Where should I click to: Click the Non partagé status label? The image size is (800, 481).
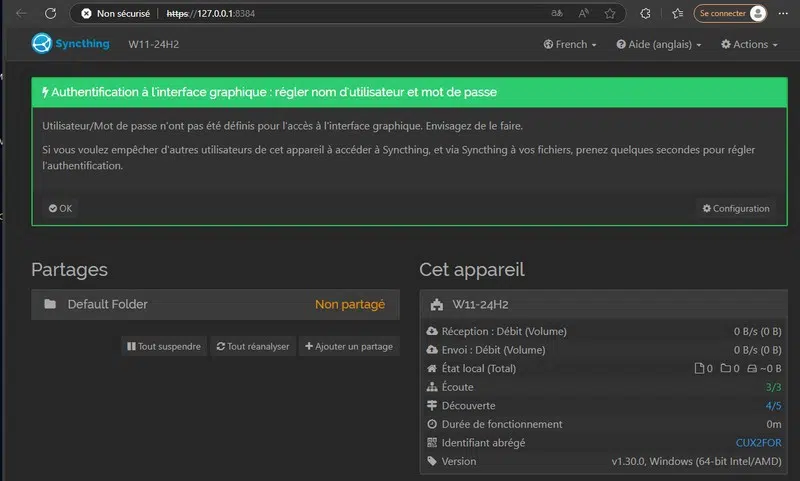tap(350, 305)
